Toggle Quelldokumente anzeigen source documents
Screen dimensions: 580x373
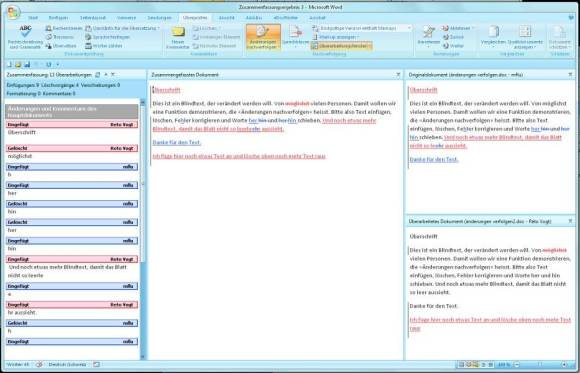click(x=525, y=37)
